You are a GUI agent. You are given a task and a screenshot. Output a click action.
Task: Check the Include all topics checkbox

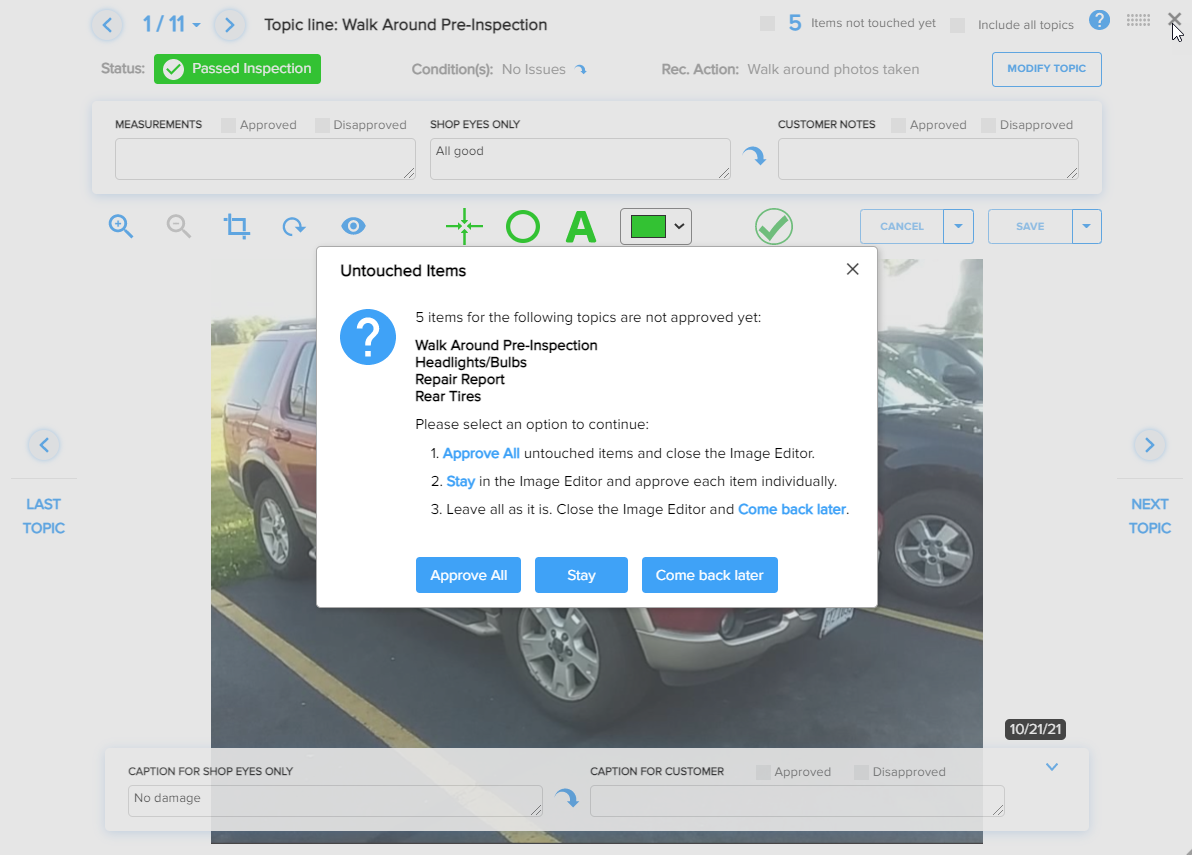point(958,25)
